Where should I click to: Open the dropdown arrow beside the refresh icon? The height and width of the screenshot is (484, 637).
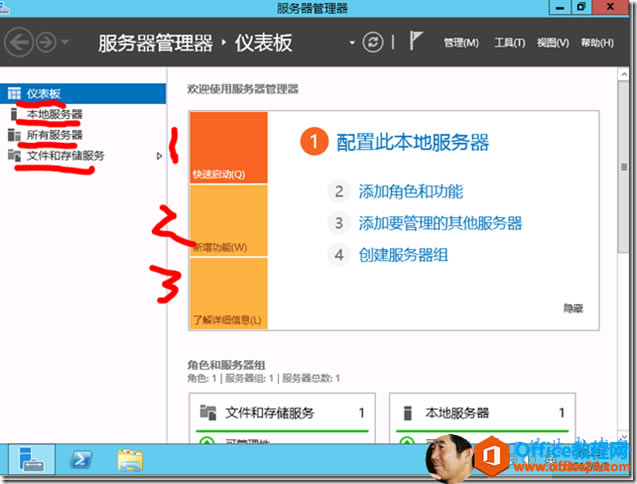352,42
